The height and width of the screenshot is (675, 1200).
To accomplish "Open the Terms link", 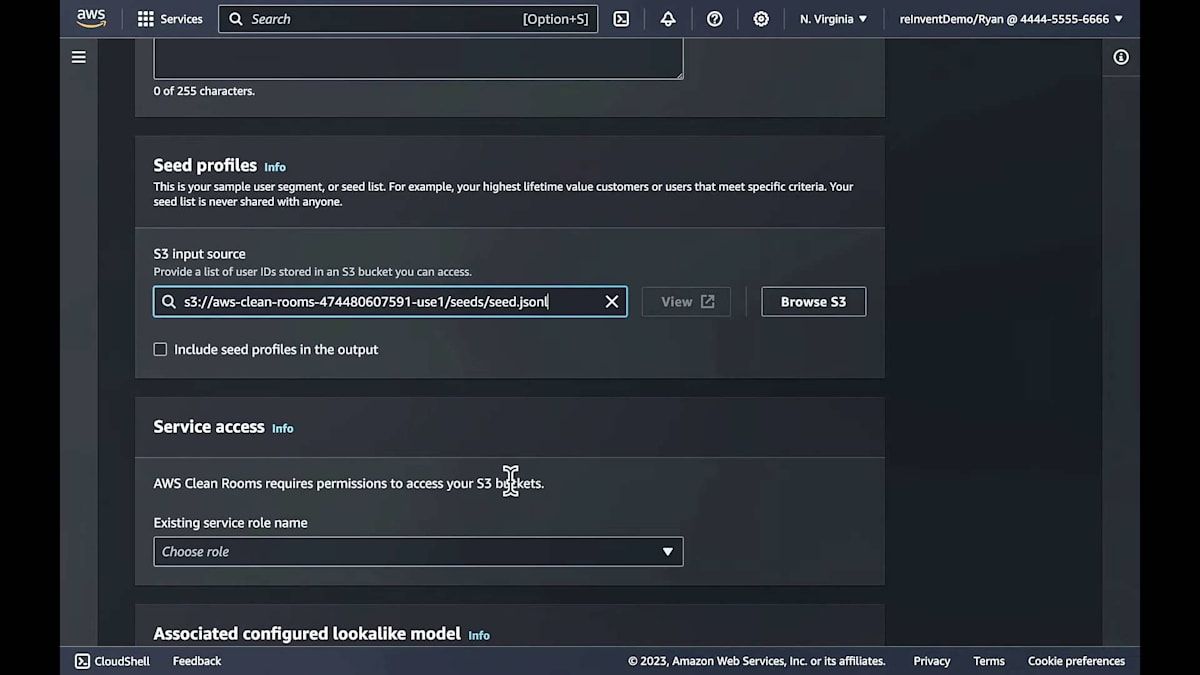I will click(989, 661).
